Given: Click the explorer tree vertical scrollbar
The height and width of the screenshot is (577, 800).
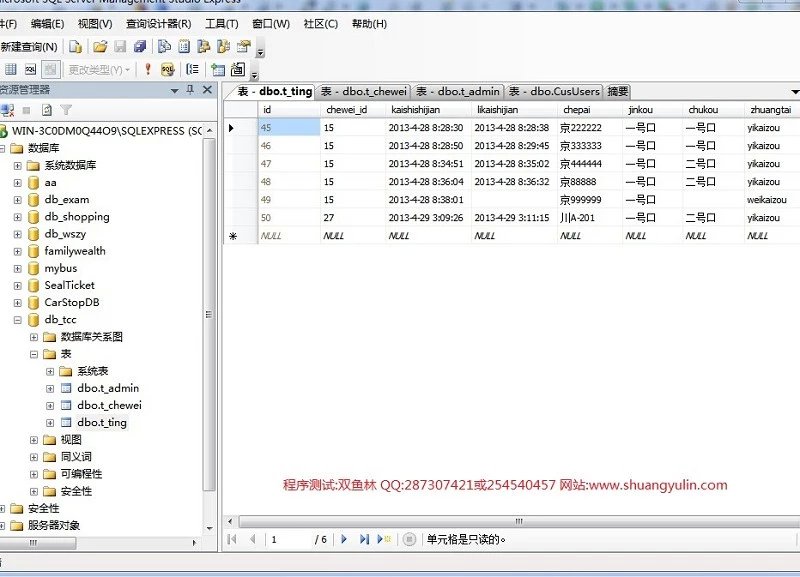Looking at the screenshot, I should pos(209,314).
